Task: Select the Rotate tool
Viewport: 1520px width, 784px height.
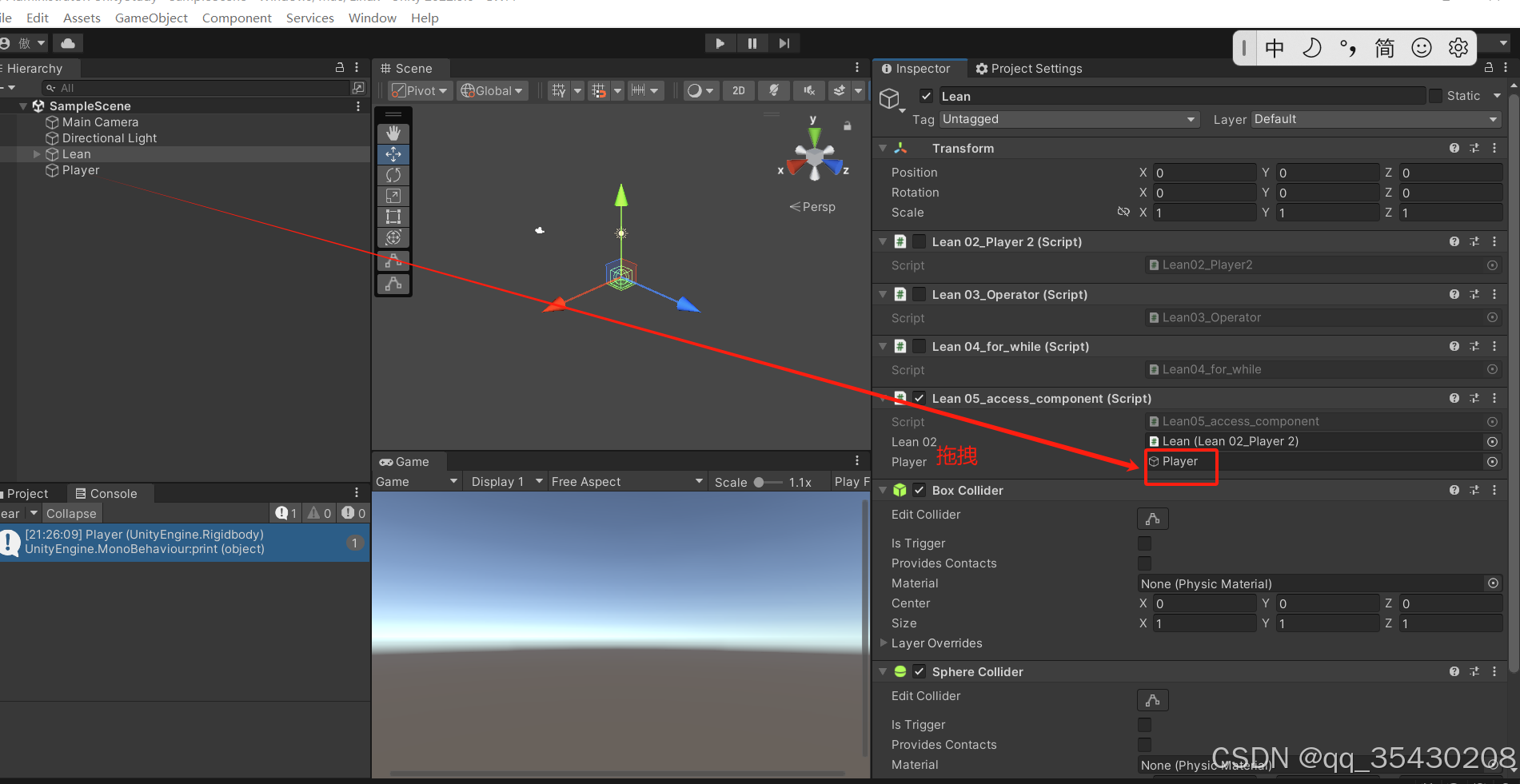Action: [393, 175]
